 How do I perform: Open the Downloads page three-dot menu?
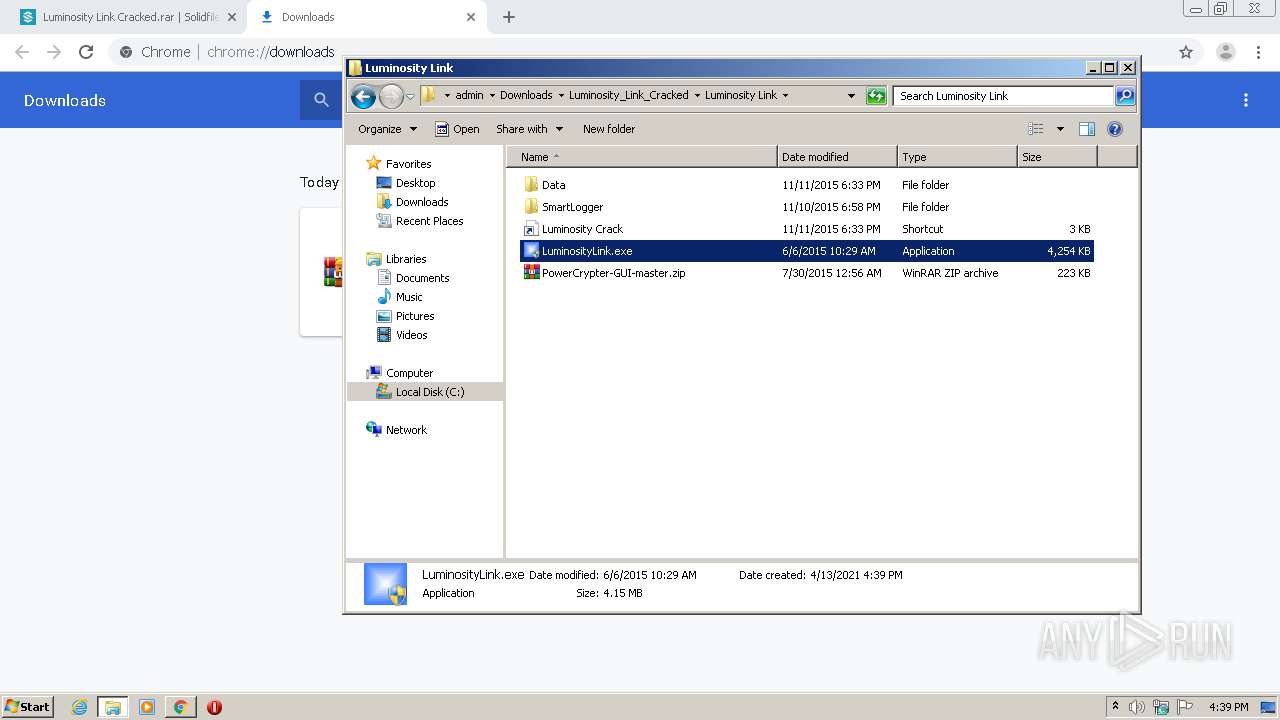coord(1246,100)
